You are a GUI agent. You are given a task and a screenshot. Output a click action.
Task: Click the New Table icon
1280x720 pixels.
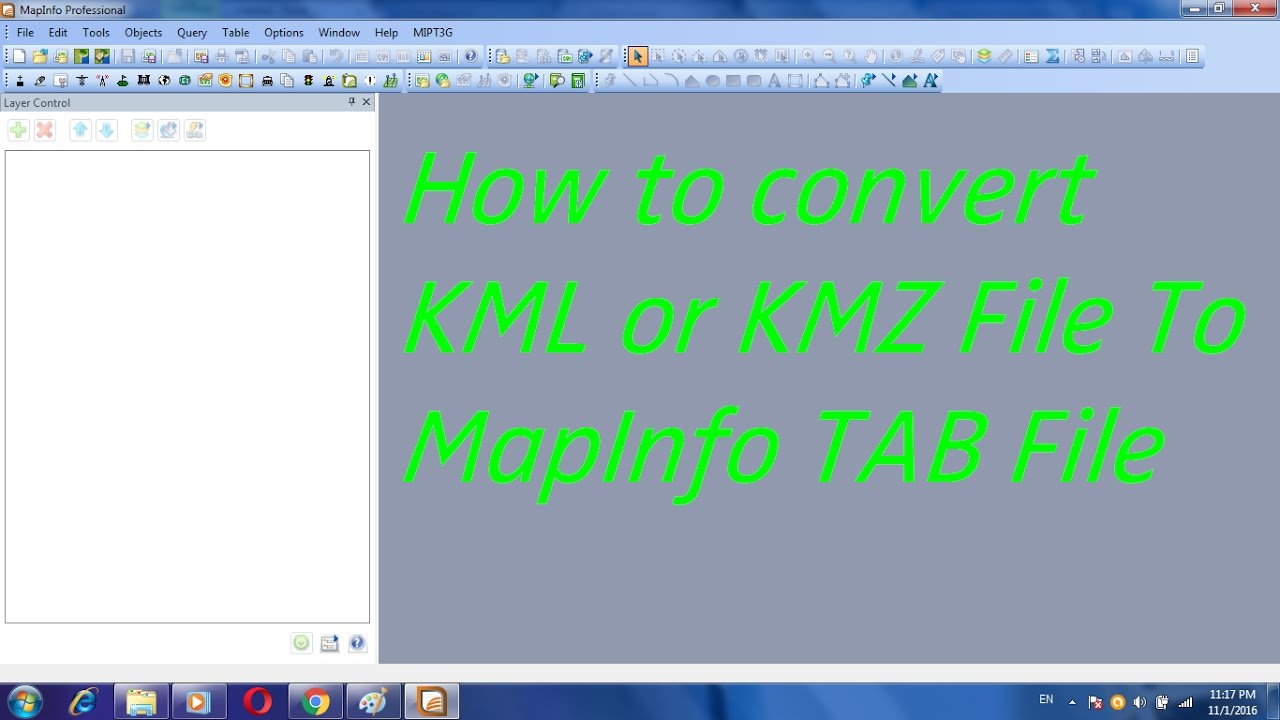[19, 56]
